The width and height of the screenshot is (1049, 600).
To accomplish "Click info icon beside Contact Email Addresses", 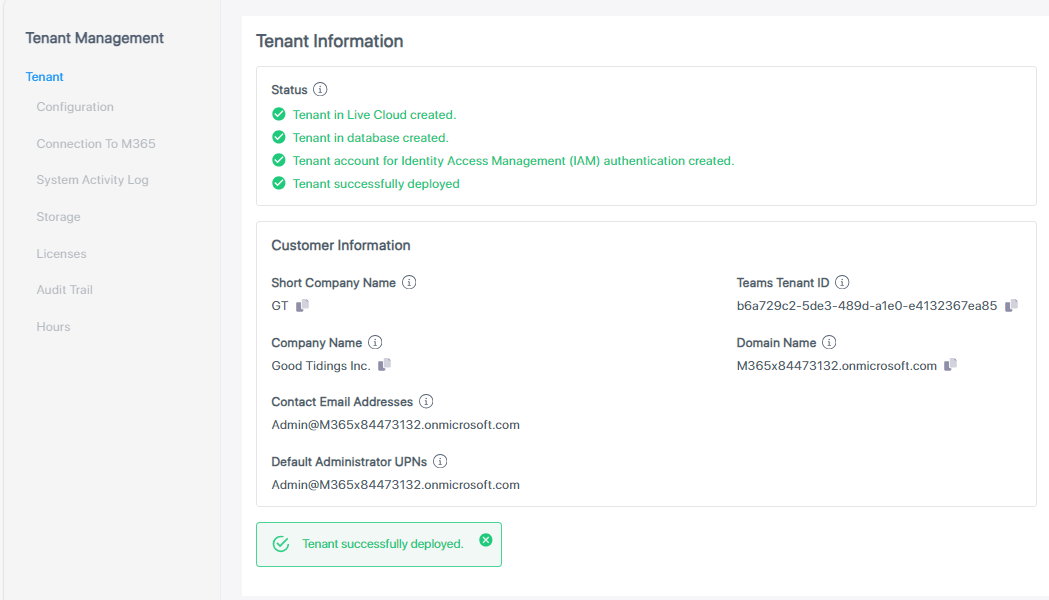I will click(x=426, y=402).
